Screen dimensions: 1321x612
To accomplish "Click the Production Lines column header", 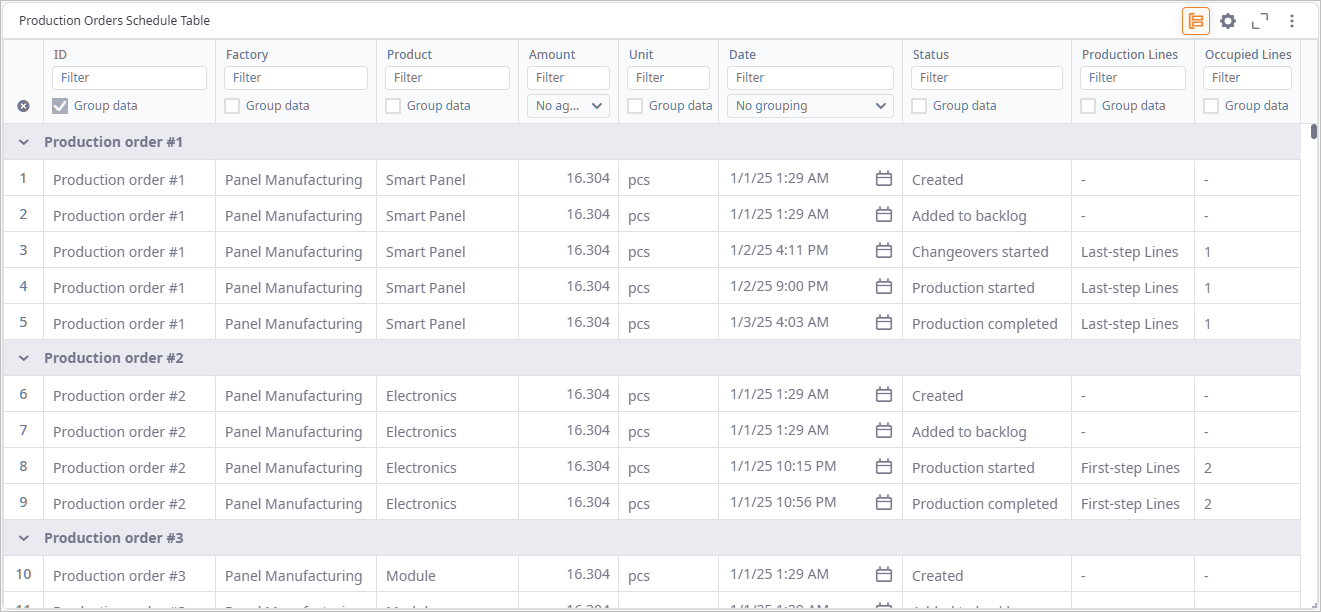I will pyautogui.click(x=1129, y=55).
